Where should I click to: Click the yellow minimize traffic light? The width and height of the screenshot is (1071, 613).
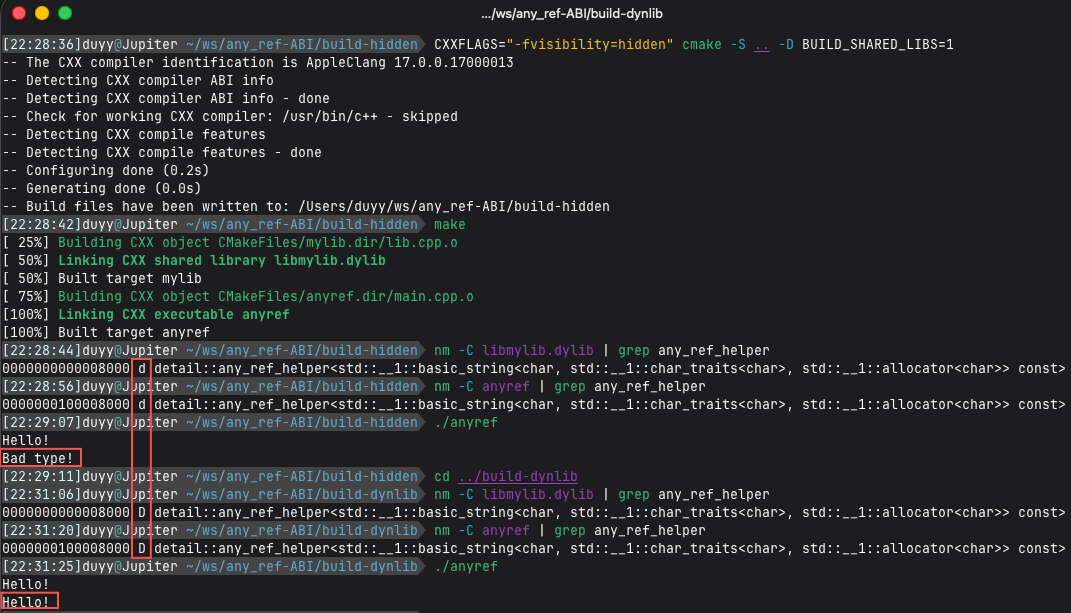pyautogui.click(x=40, y=14)
